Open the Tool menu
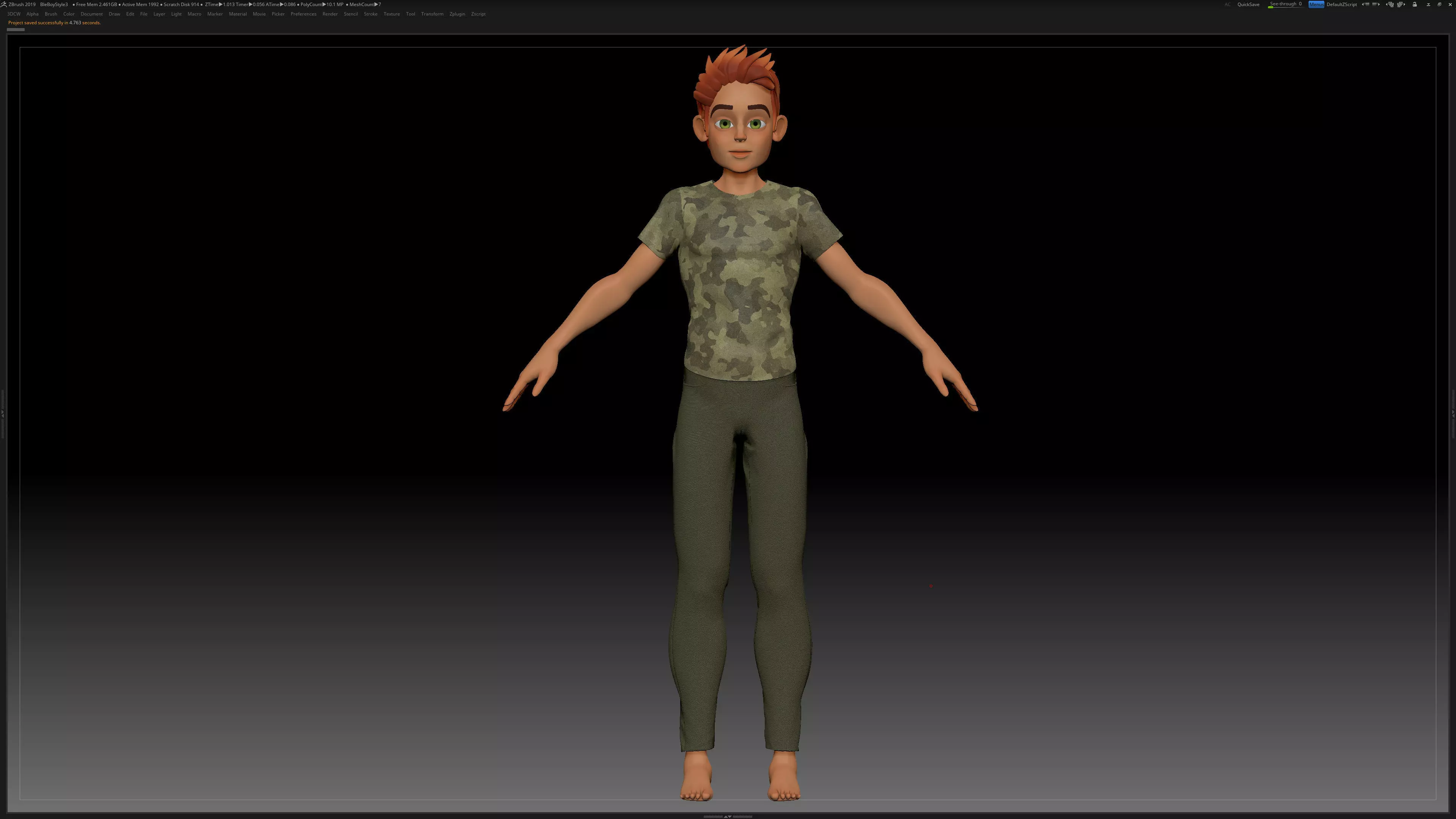Screen dimensions: 1456x819 410,14
